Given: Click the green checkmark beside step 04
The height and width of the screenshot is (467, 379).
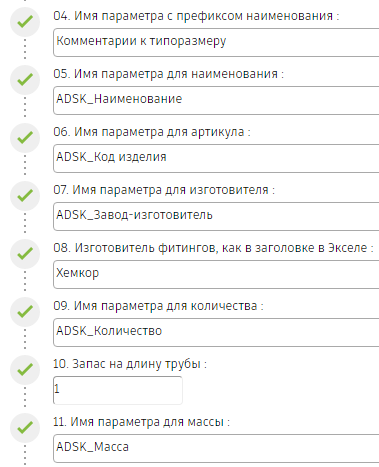Looking at the screenshot, I should 25,22.
